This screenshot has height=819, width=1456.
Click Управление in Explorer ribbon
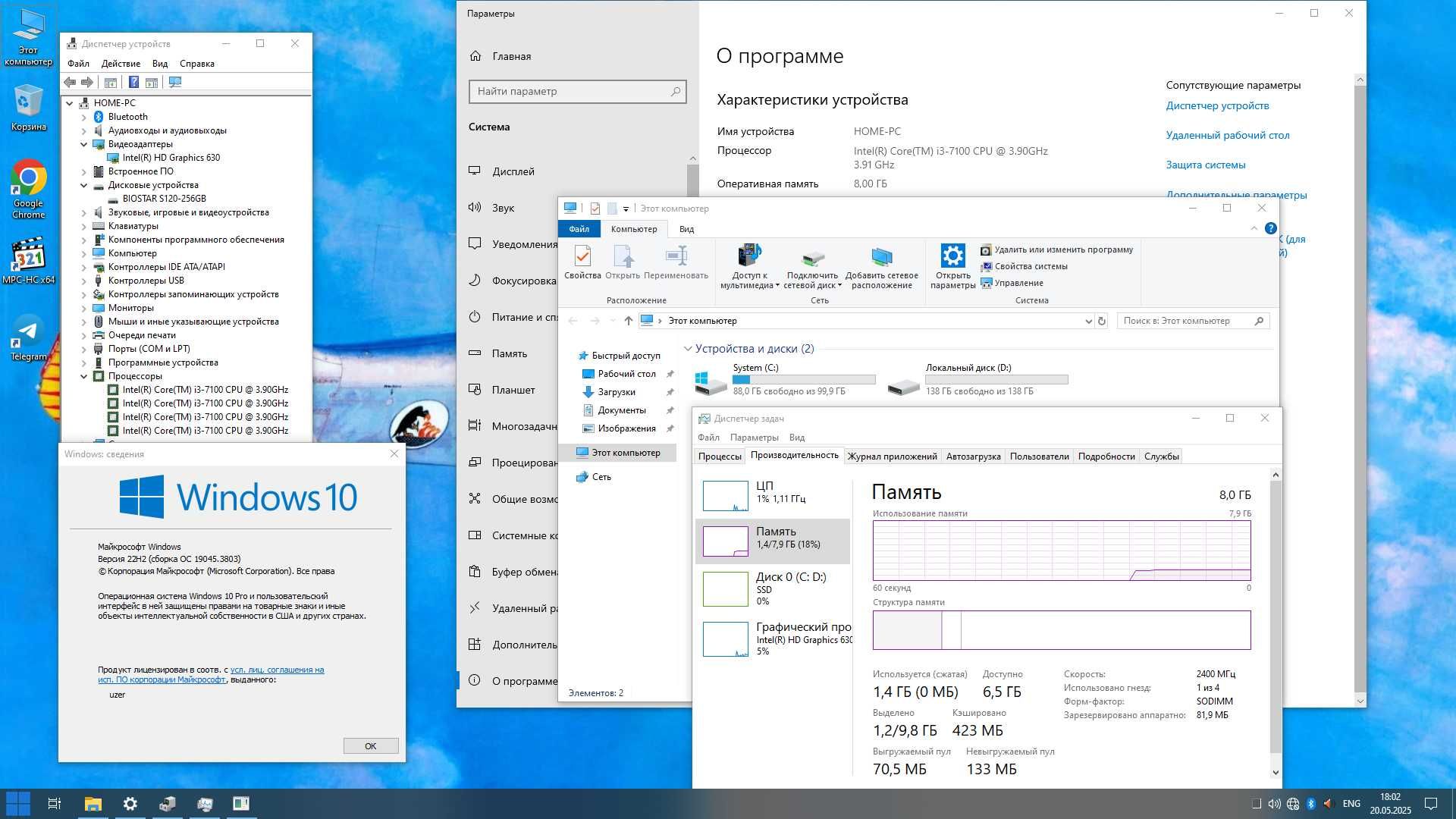[x=1012, y=283]
